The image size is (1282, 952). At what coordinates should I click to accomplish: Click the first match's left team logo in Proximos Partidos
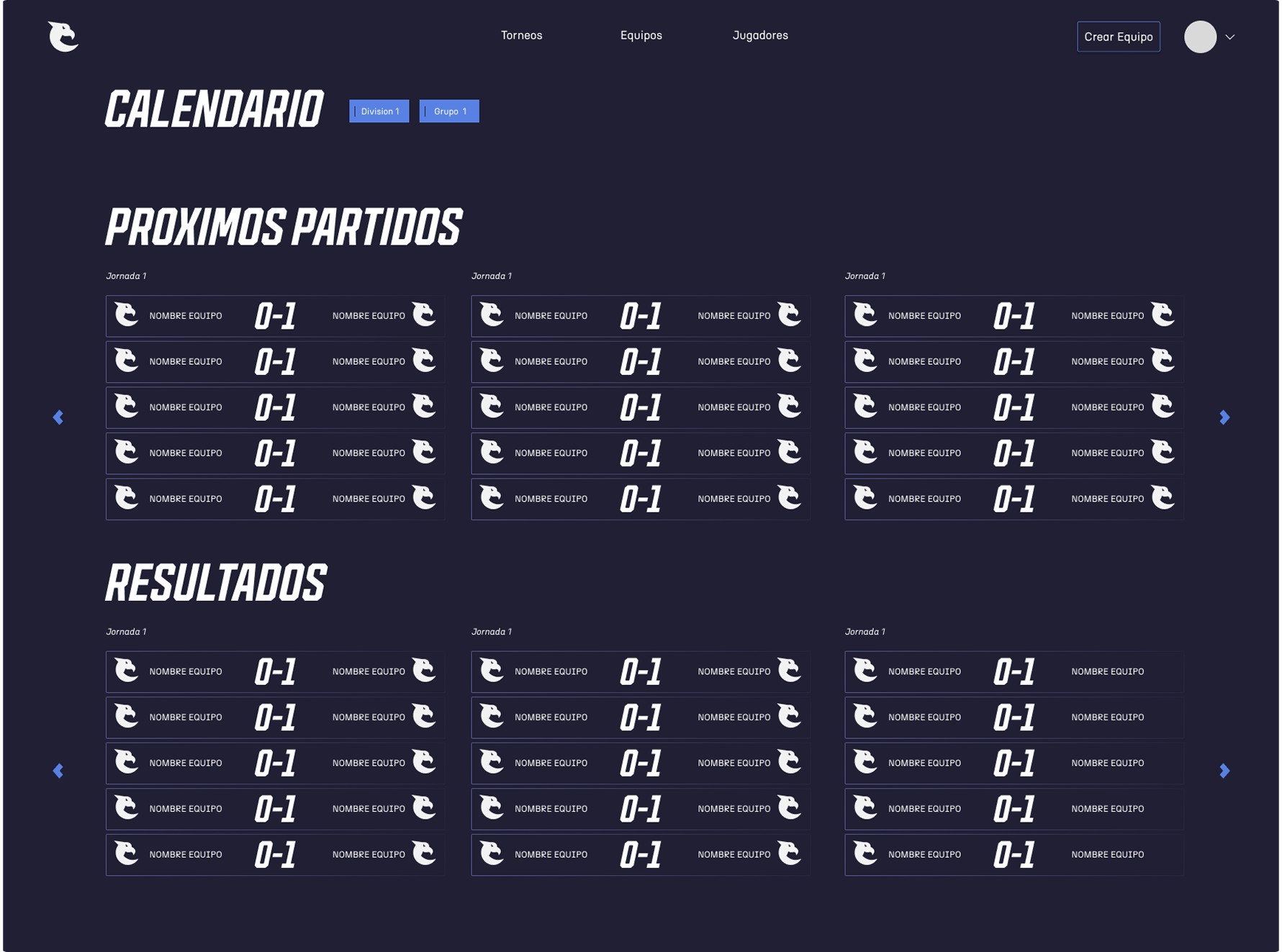[x=127, y=315]
